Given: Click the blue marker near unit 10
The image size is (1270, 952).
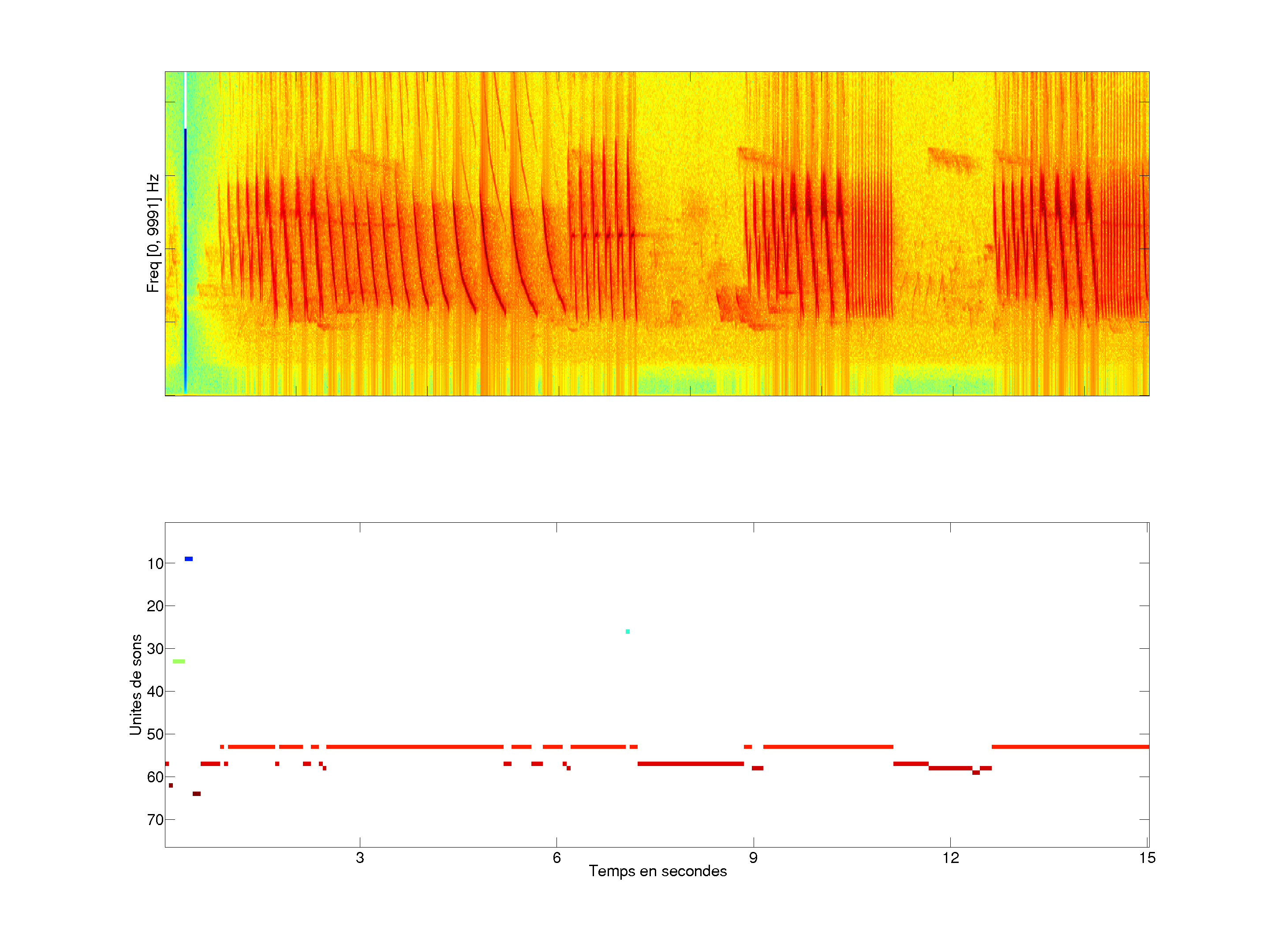Looking at the screenshot, I should (188, 558).
